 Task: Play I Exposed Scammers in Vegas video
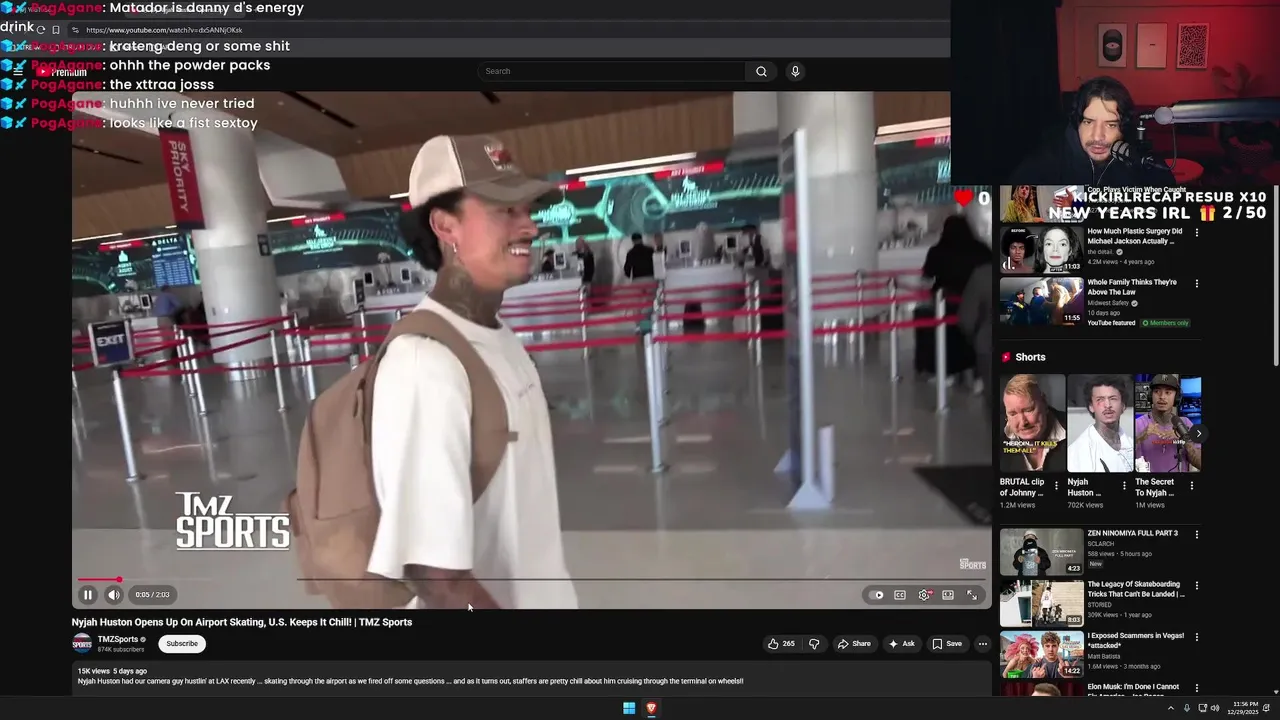coord(1041,654)
